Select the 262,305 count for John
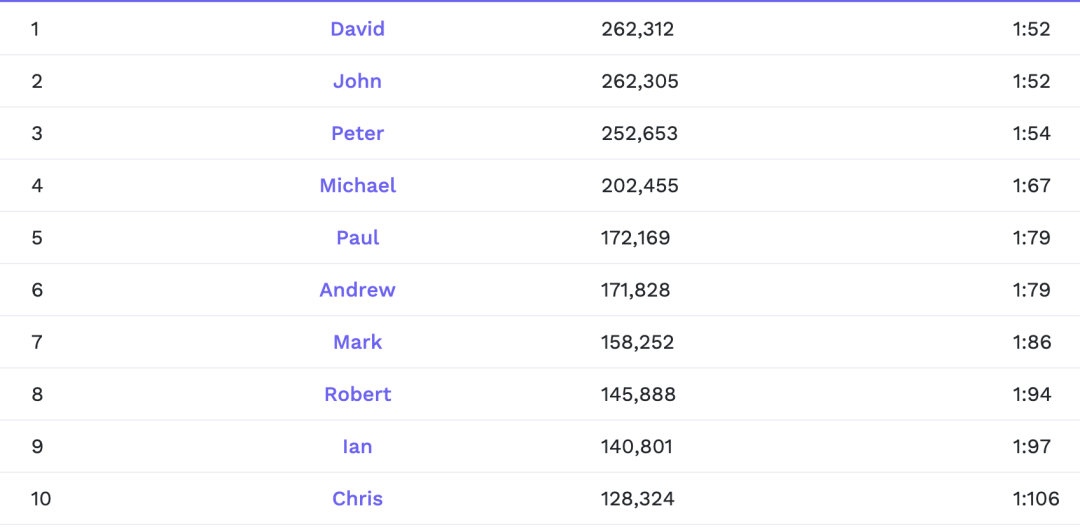 click(640, 81)
